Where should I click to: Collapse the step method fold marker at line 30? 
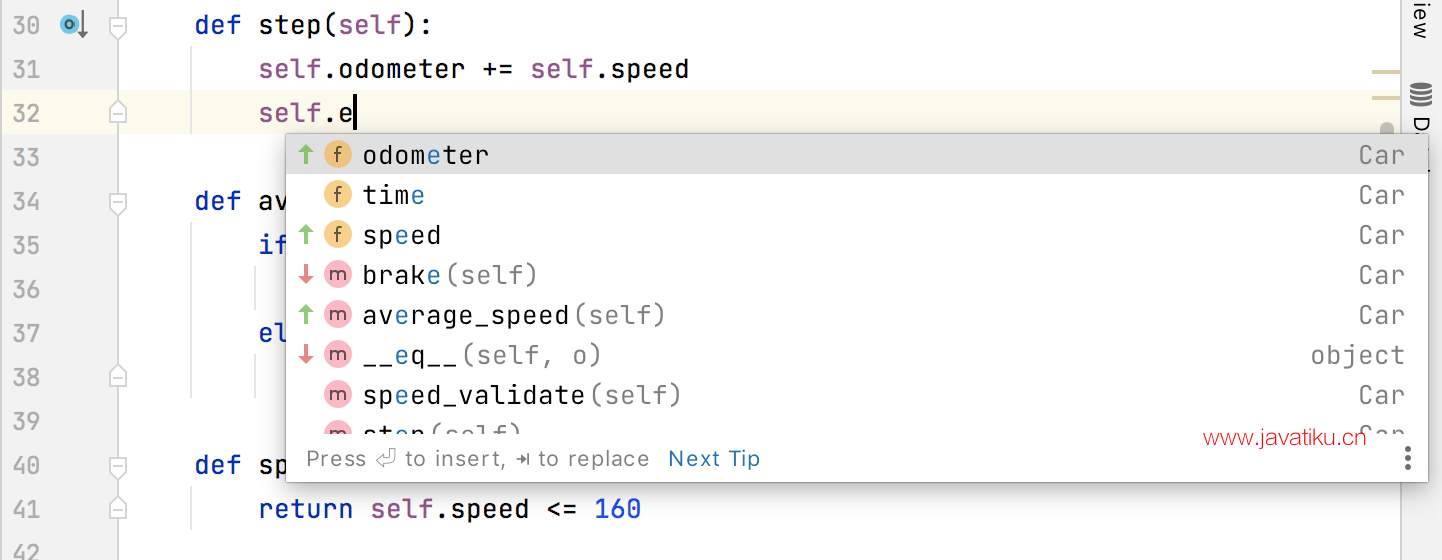[118, 25]
